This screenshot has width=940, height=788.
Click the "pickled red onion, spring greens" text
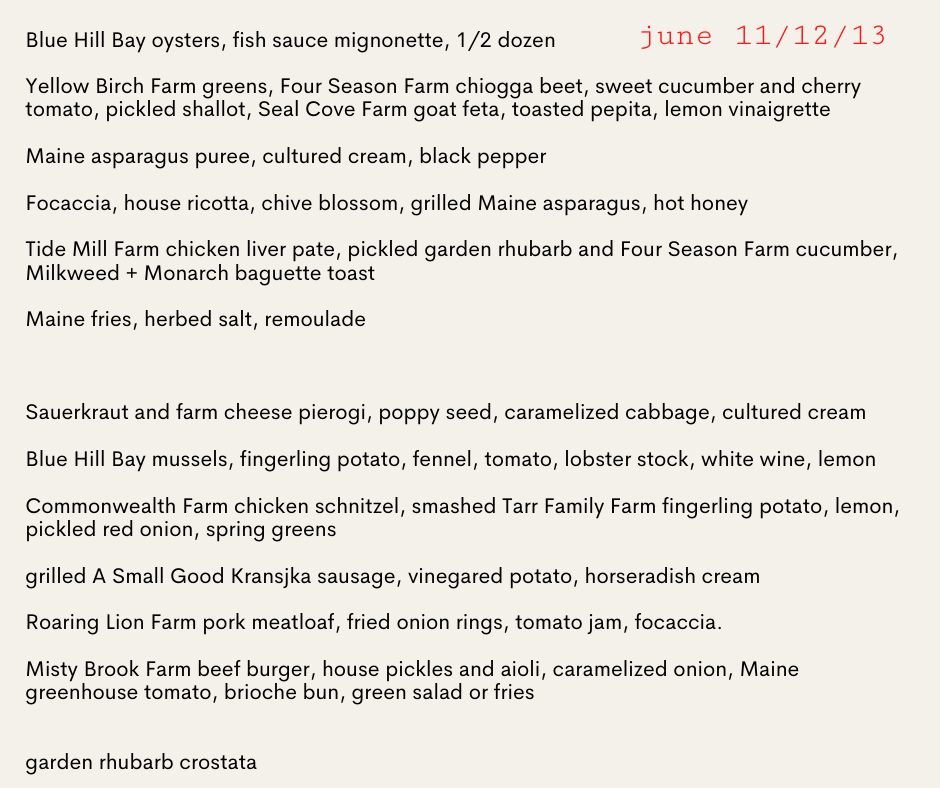pos(181,530)
